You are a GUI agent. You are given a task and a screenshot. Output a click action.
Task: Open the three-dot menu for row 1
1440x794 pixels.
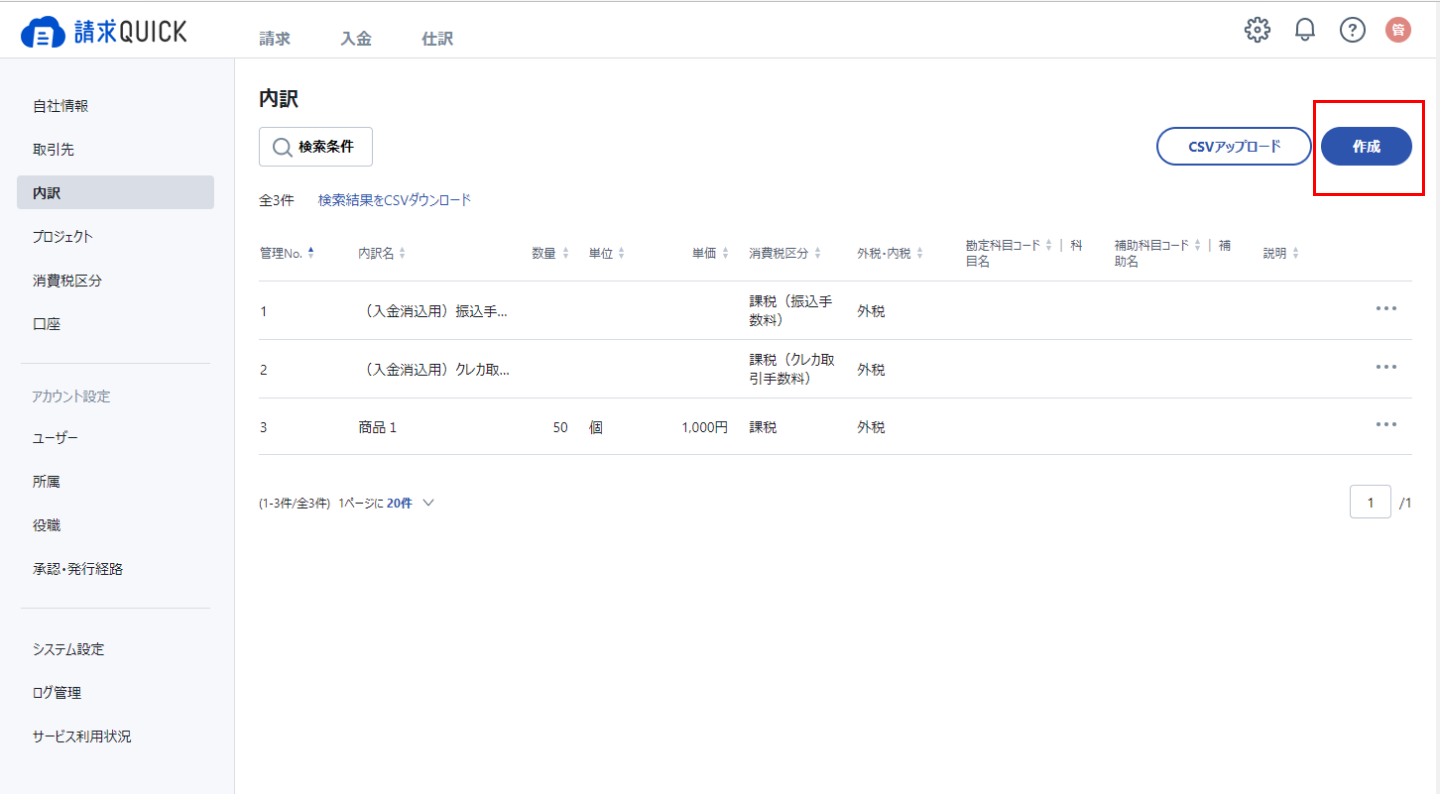coord(1386,309)
